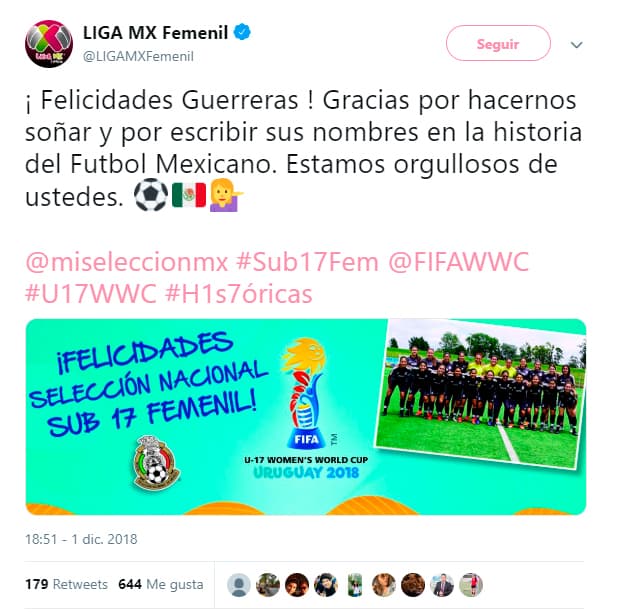
Task: Select the blonde hair liker avatar
Action: pos(384,585)
